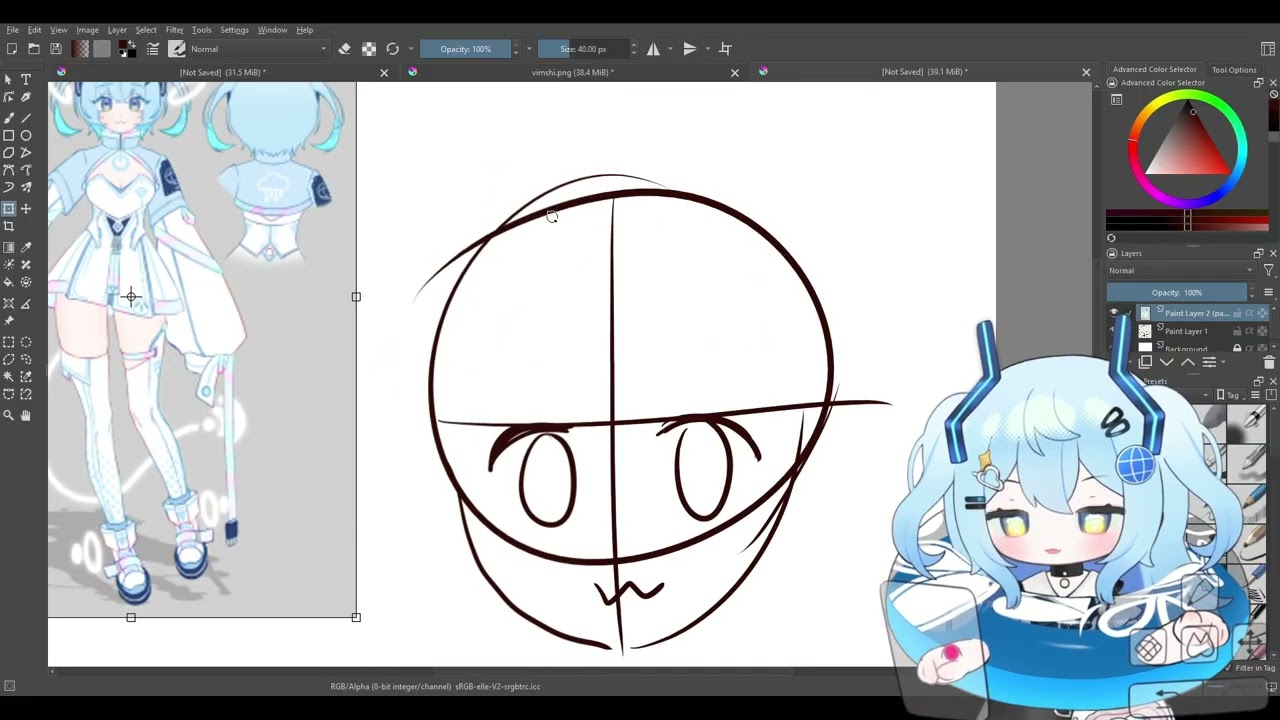Reload original brush preset
This screenshot has width=1280, height=720.
tap(392, 49)
